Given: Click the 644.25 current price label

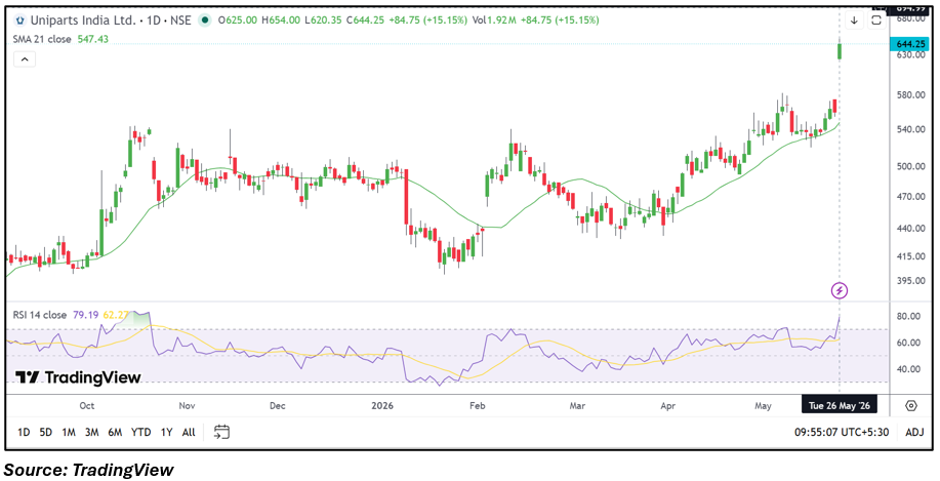Looking at the screenshot, I should click(x=910, y=44).
